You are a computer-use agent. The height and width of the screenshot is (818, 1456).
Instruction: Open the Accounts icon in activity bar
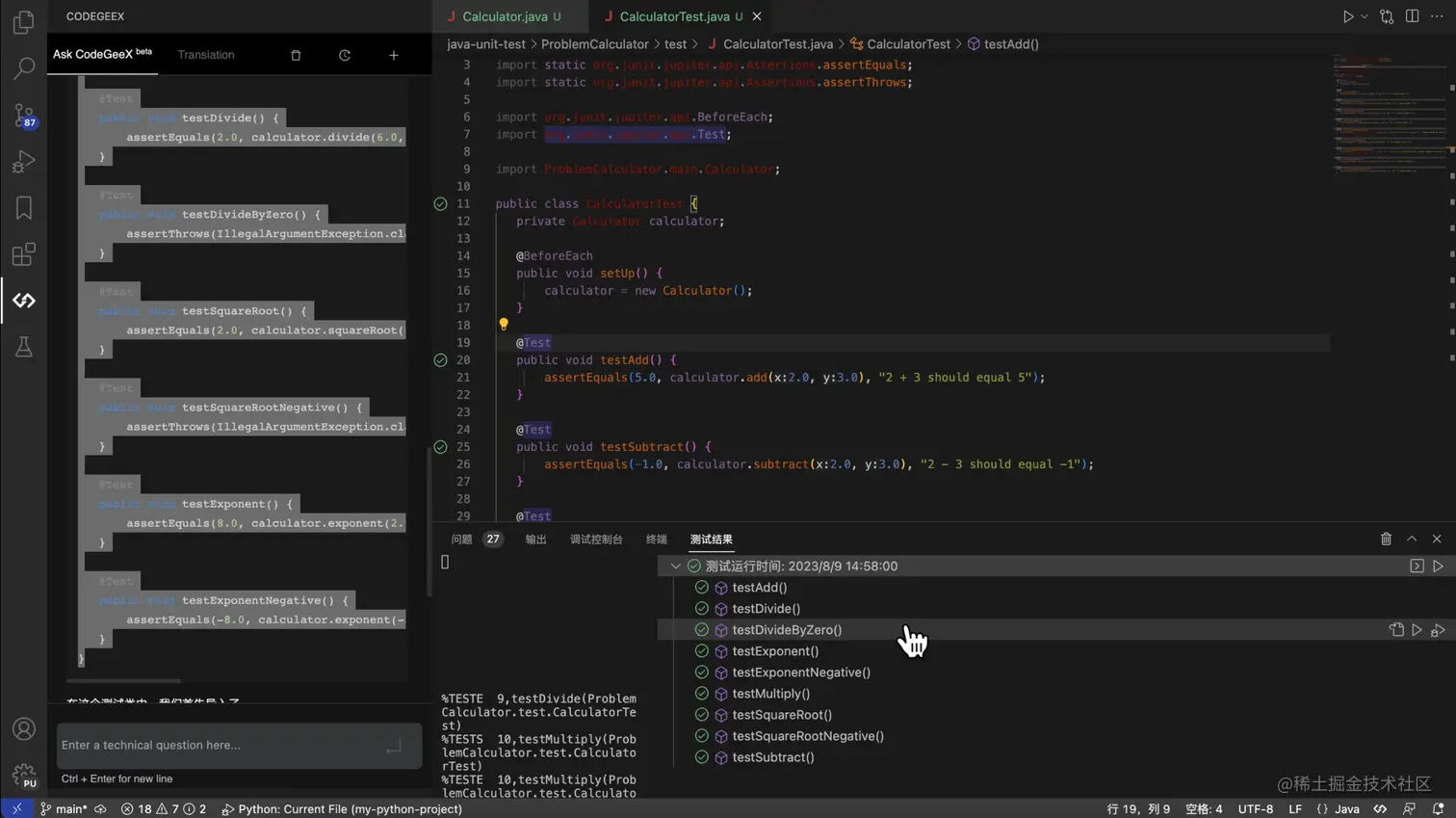coord(23,729)
